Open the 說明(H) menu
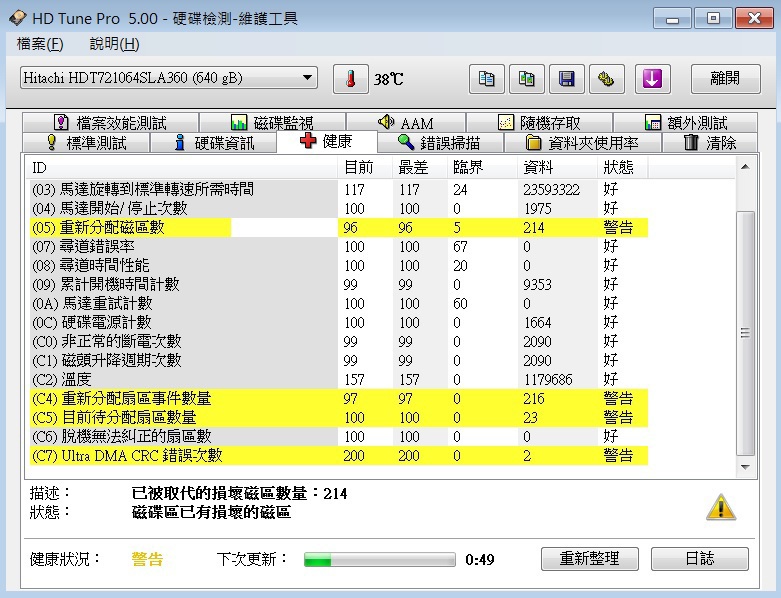 tap(114, 44)
